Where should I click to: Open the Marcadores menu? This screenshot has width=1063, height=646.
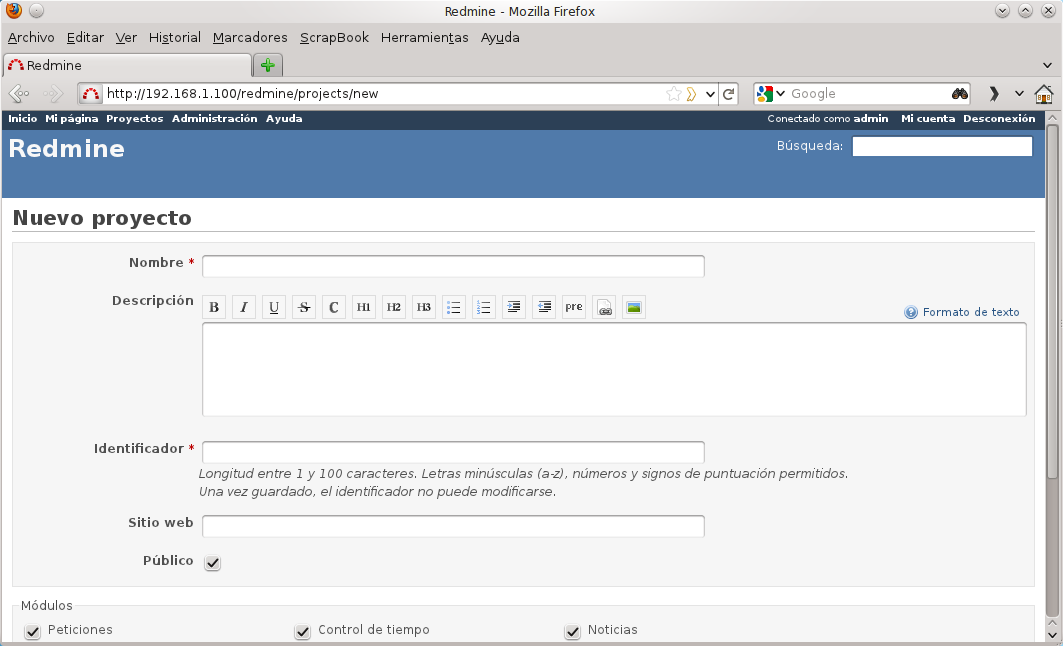coord(250,37)
